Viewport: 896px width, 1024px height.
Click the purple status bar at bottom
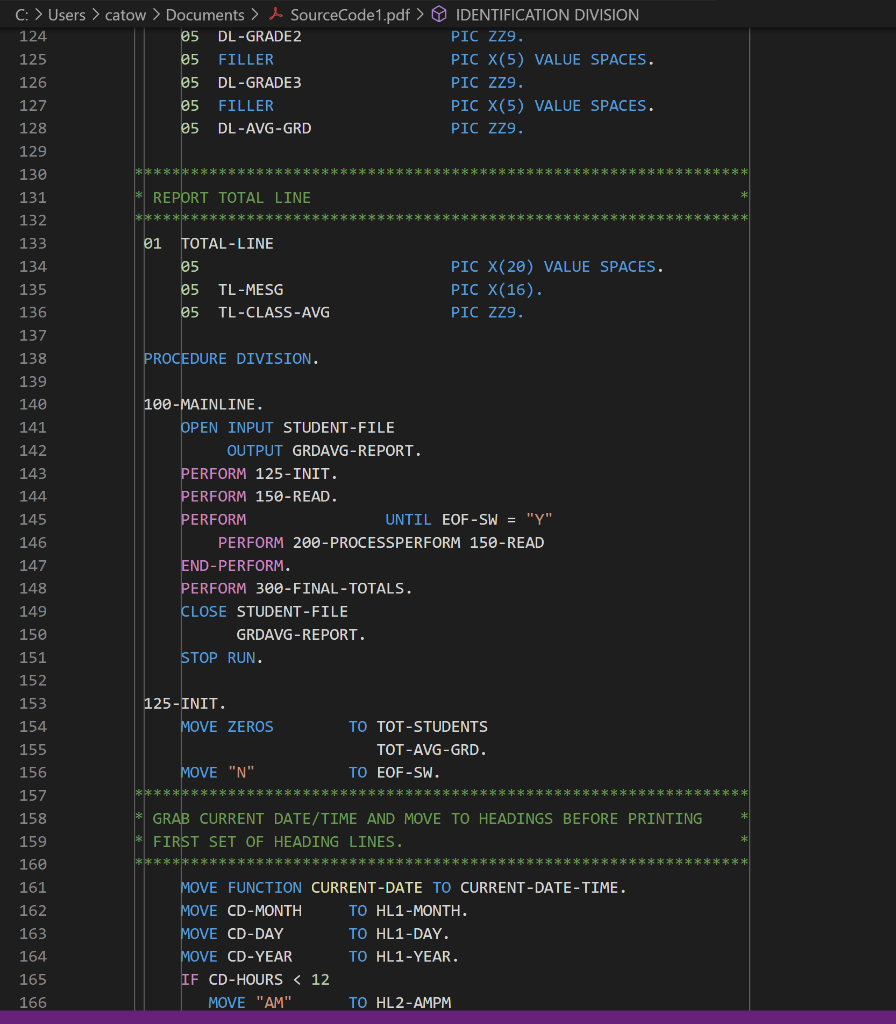click(x=448, y=1018)
